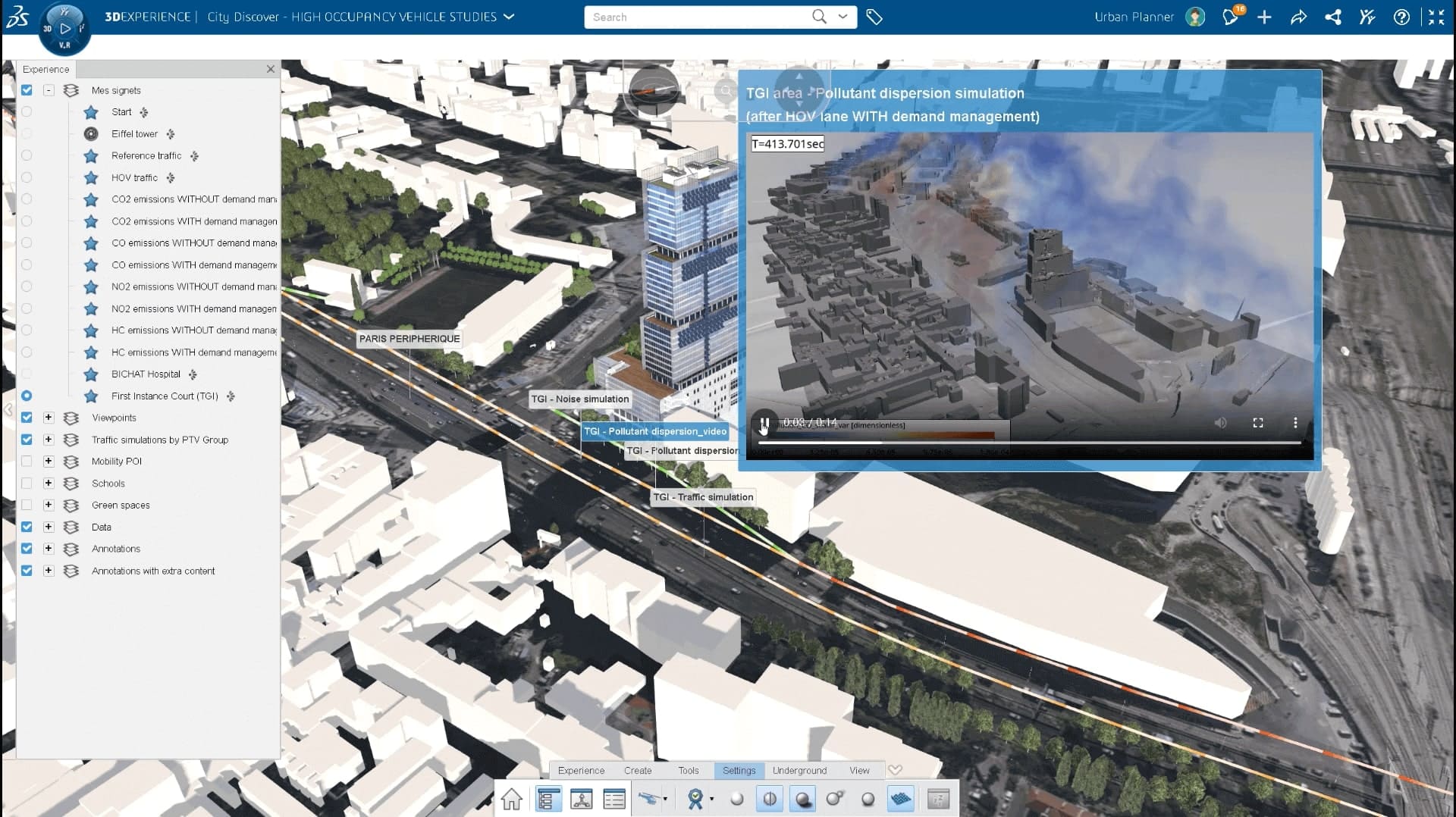Open the tag icon beside search
Image resolution: width=1456 pixels, height=817 pixels.
tap(874, 17)
